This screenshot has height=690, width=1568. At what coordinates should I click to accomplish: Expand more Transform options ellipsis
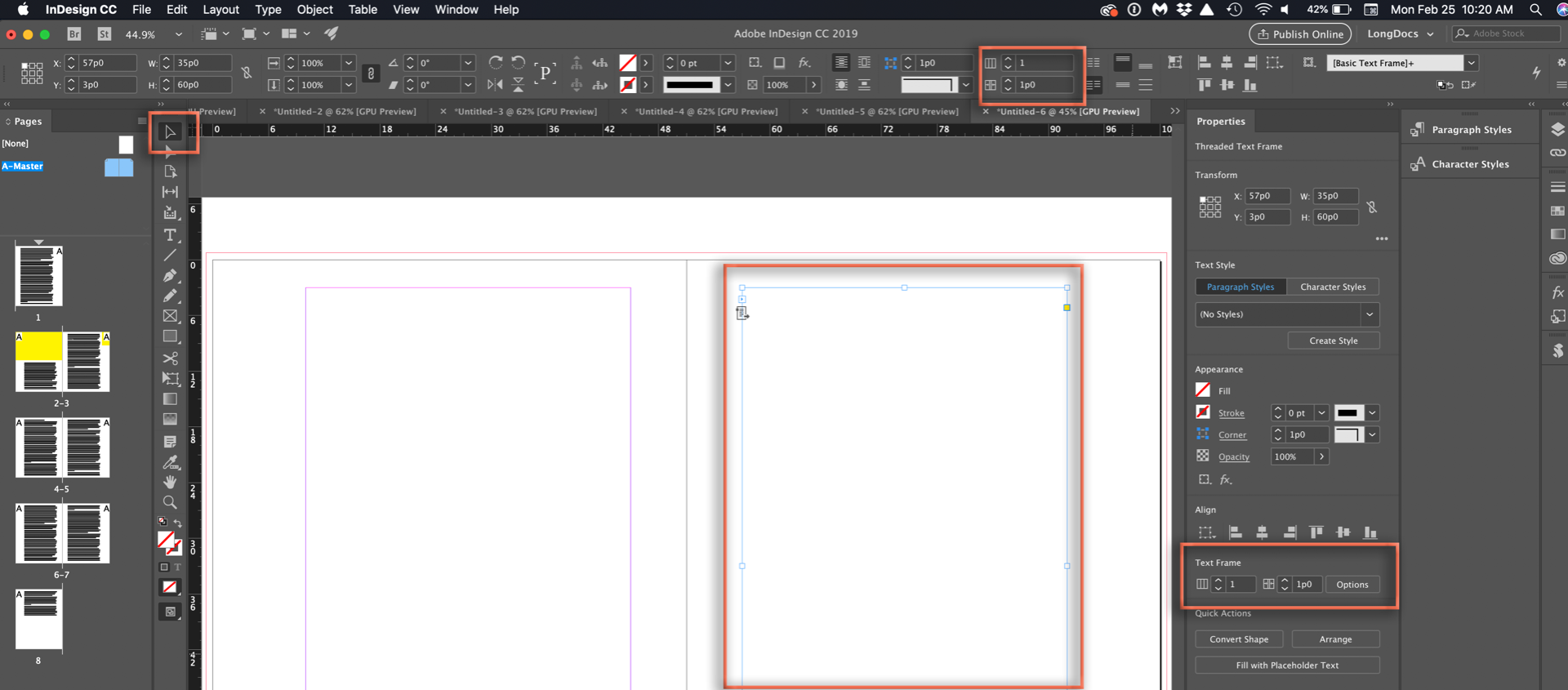[1381, 238]
